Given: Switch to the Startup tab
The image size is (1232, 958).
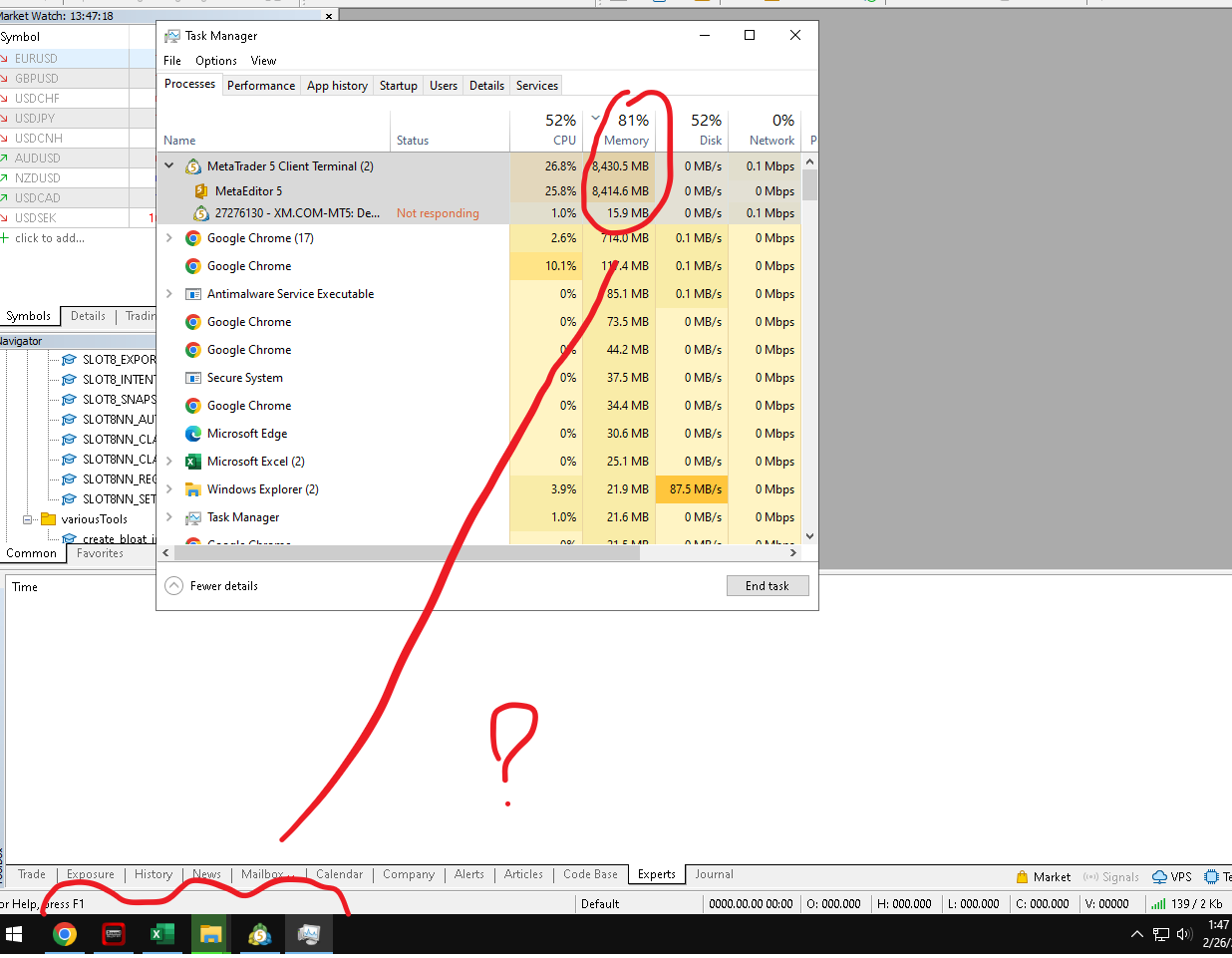Looking at the screenshot, I should 399,86.
